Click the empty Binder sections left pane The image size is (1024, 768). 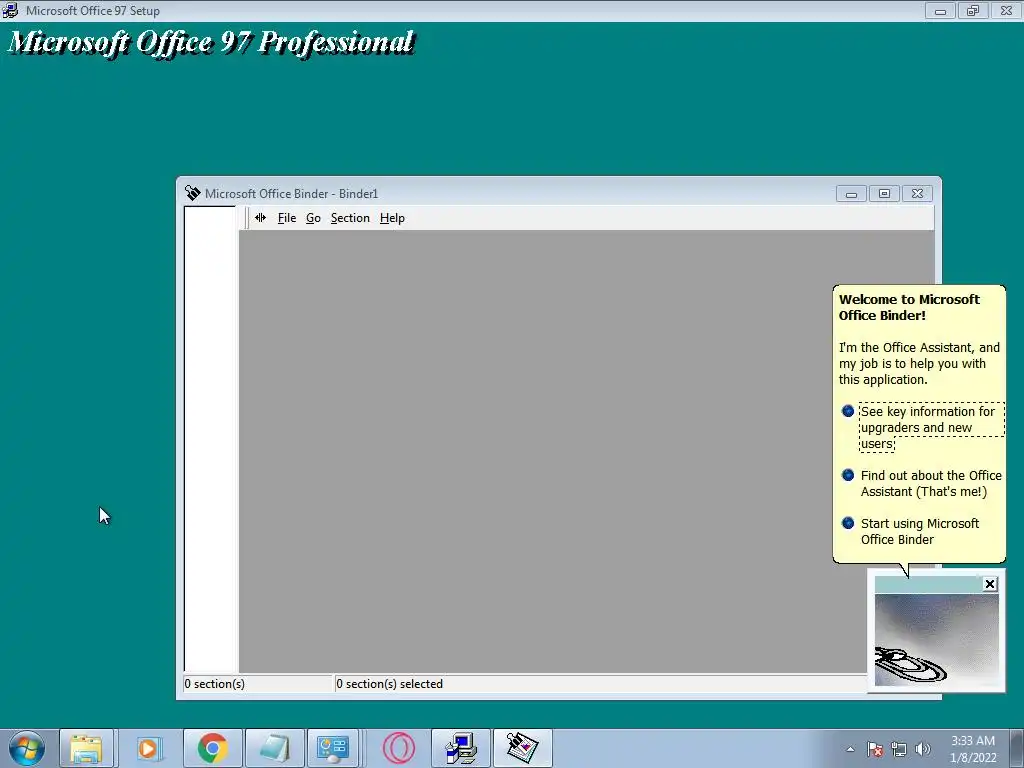pyautogui.click(x=210, y=439)
